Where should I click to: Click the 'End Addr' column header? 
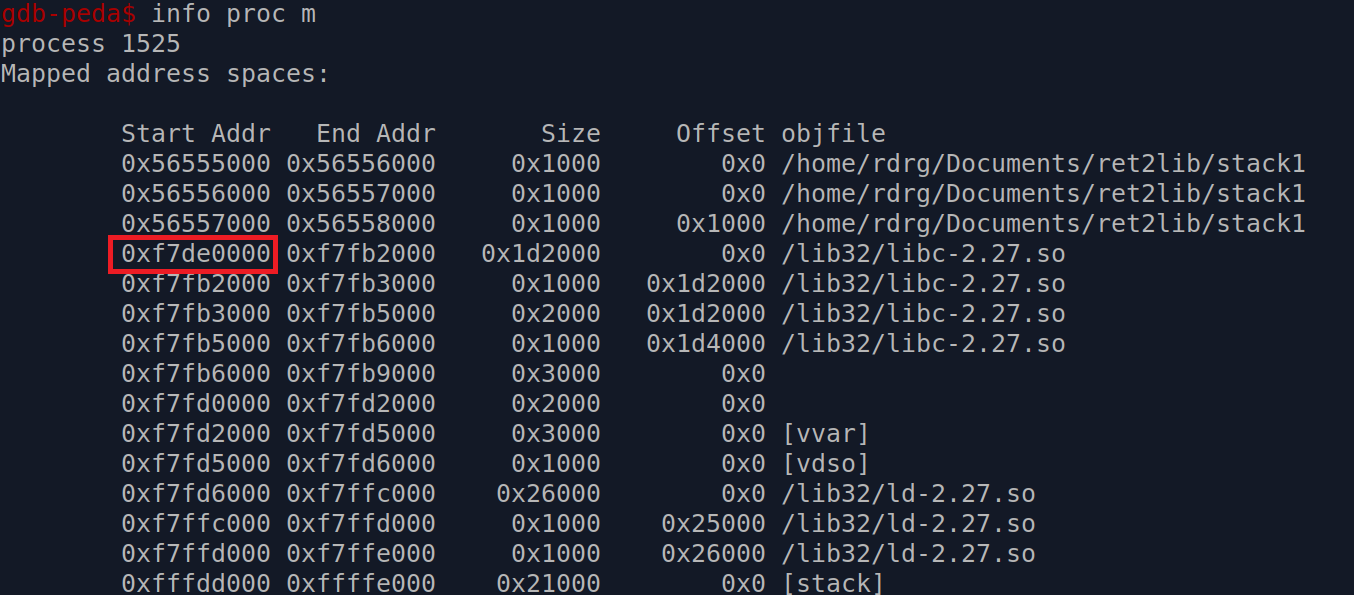376,134
